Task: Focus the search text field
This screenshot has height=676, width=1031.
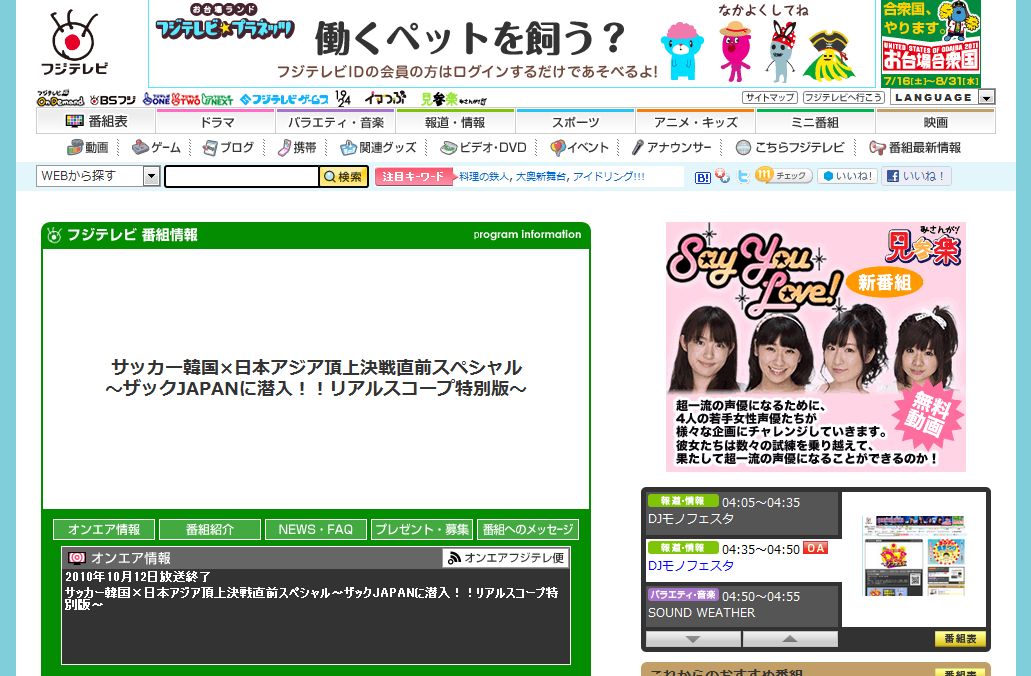Action: (242, 176)
